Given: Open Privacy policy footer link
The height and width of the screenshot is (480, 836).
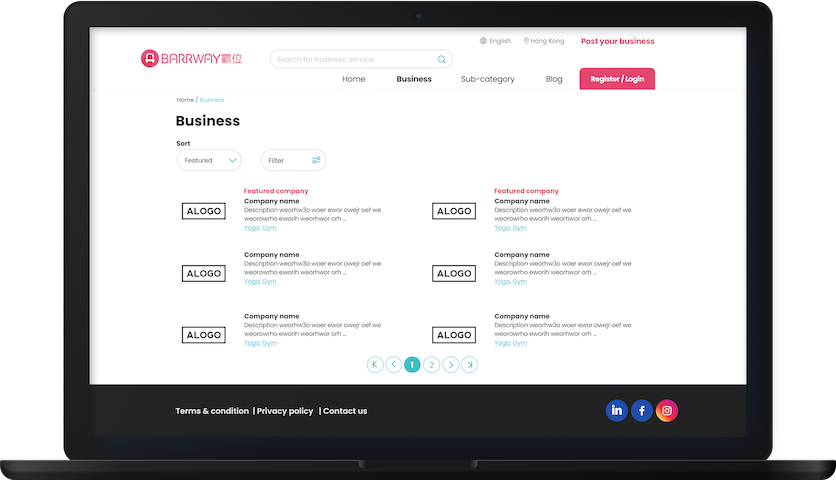Looking at the screenshot, I should tap(285, 411).
